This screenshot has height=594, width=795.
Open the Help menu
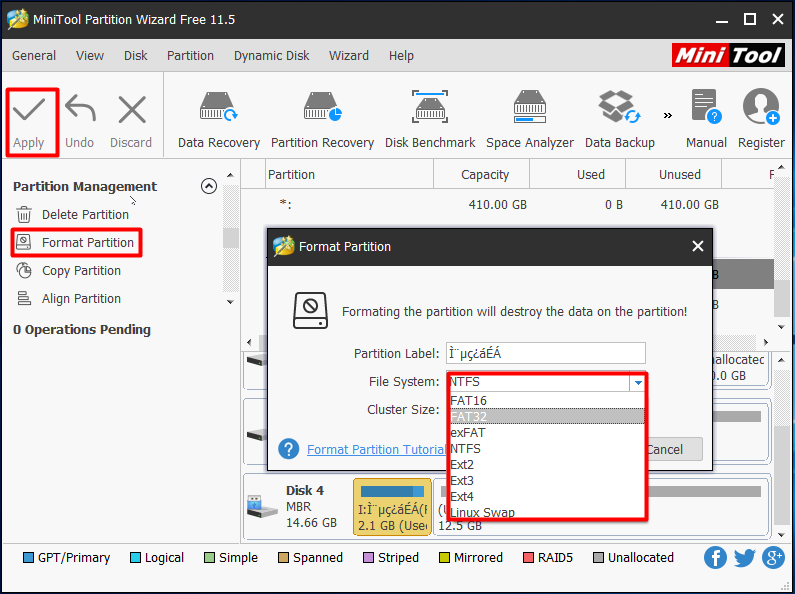(401, 56)
